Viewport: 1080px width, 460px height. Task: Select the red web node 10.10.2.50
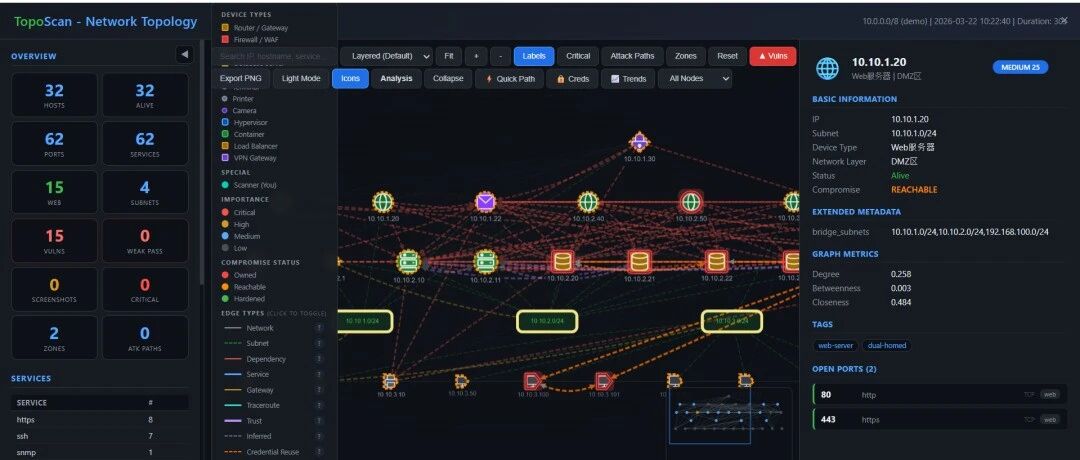(x=691, y=202)
